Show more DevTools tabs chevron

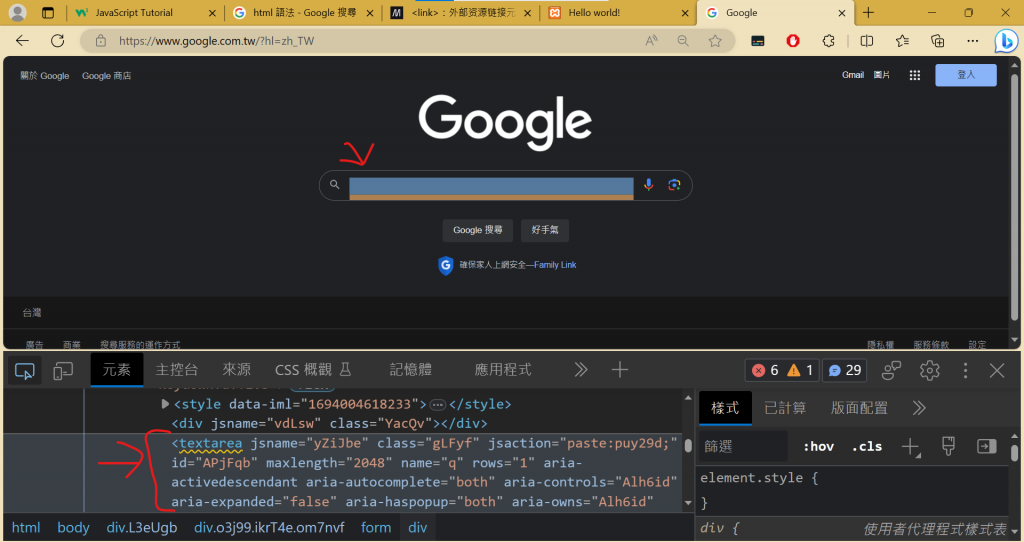click(x=581, y=370)
